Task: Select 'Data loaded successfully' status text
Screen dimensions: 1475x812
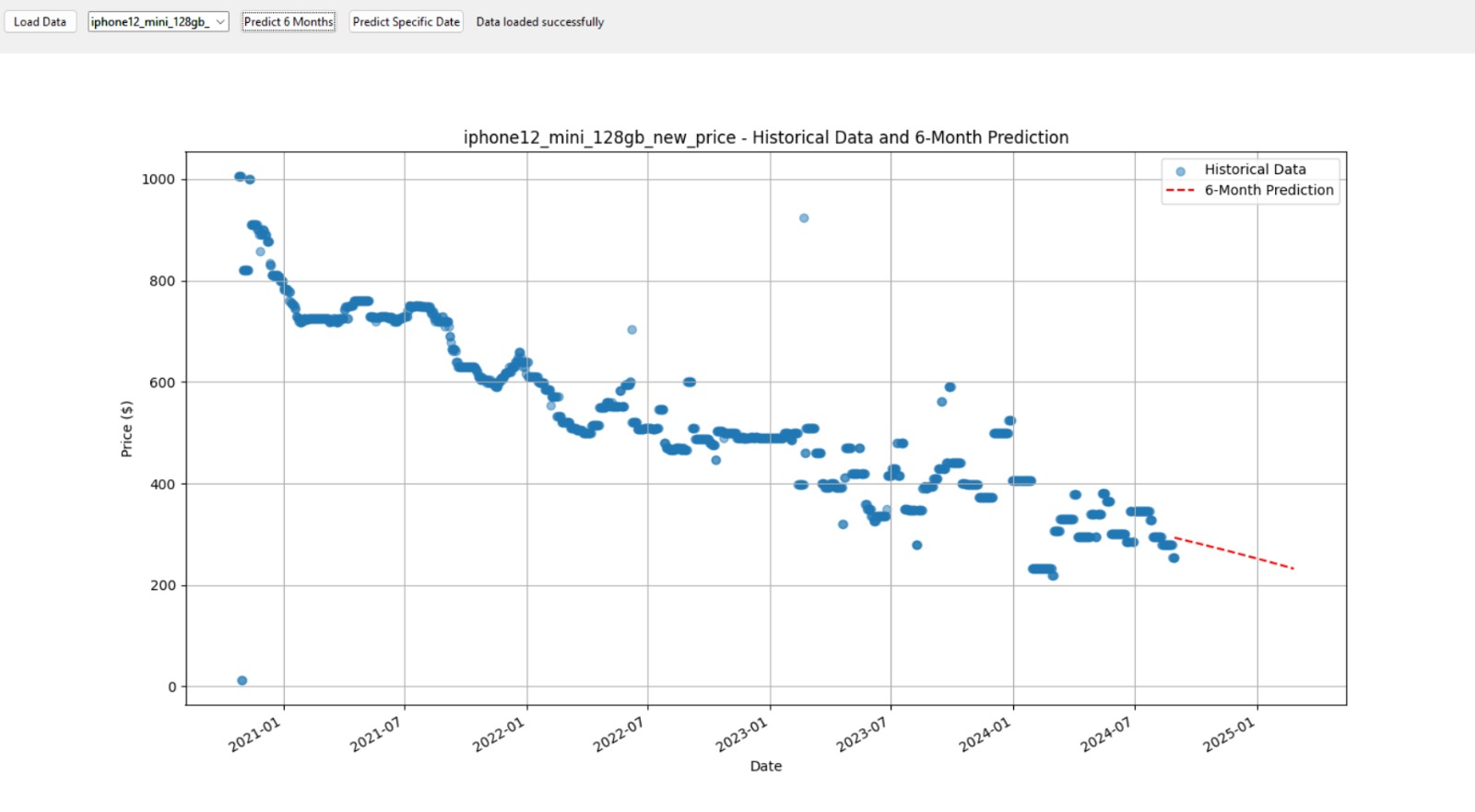Action: (x=540, y=22)
